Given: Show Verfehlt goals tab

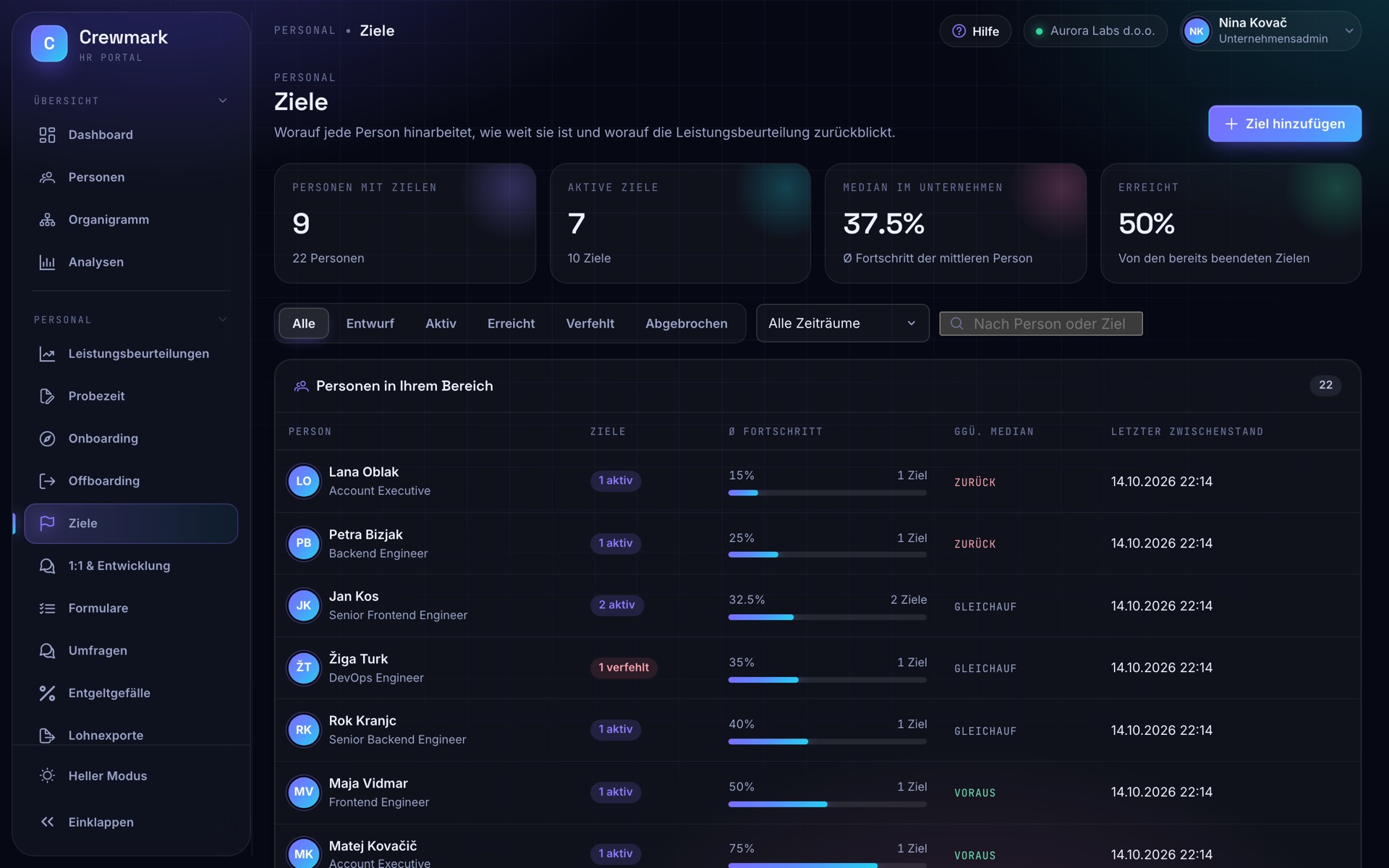Looking at the screenshot, I should tap(590, 323).
